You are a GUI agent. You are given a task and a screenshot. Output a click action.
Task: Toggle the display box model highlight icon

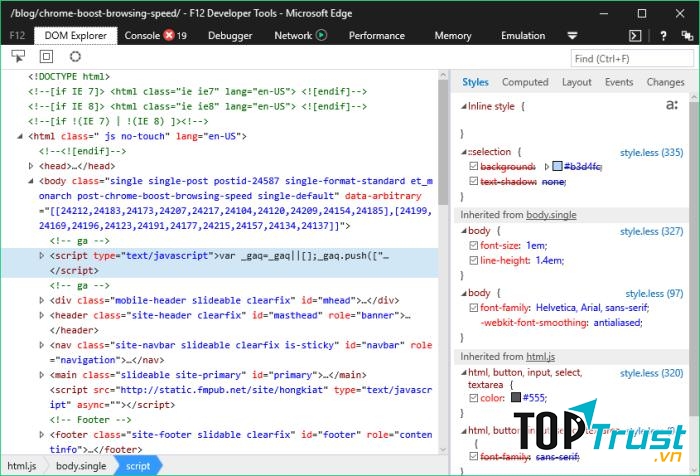pyautogui.click(x=45, y=59)
